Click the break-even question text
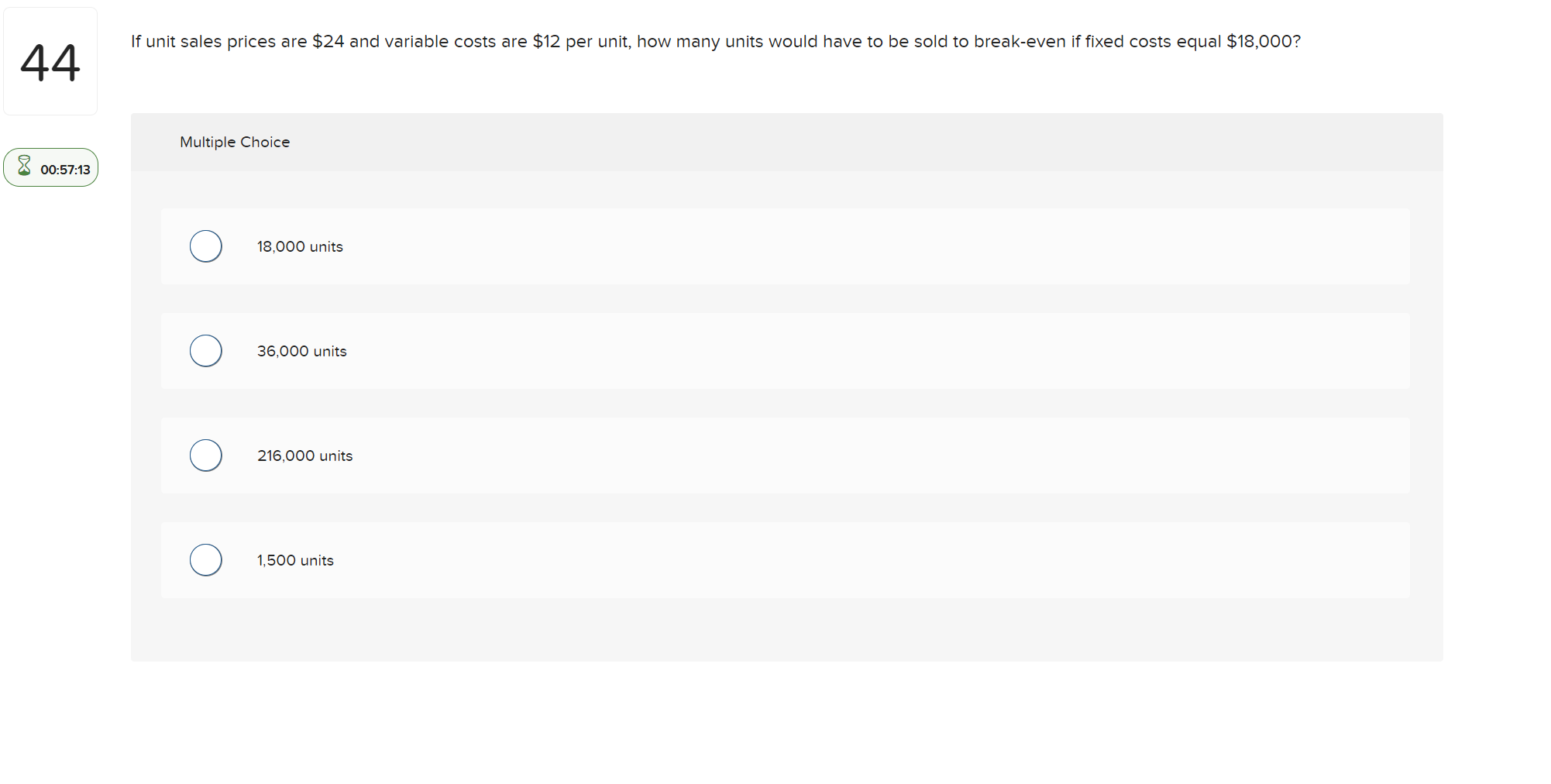This screenshot has width=1551, height=784. (714, 41)
